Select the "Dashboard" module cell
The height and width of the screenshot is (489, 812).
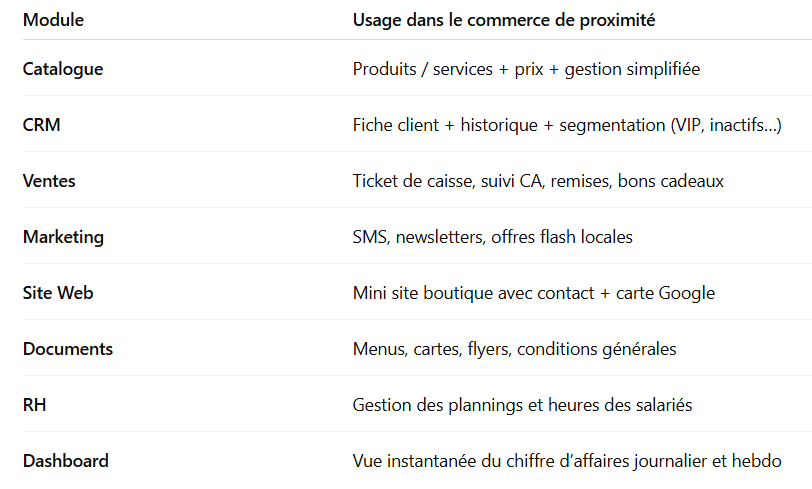coord(66,461)
